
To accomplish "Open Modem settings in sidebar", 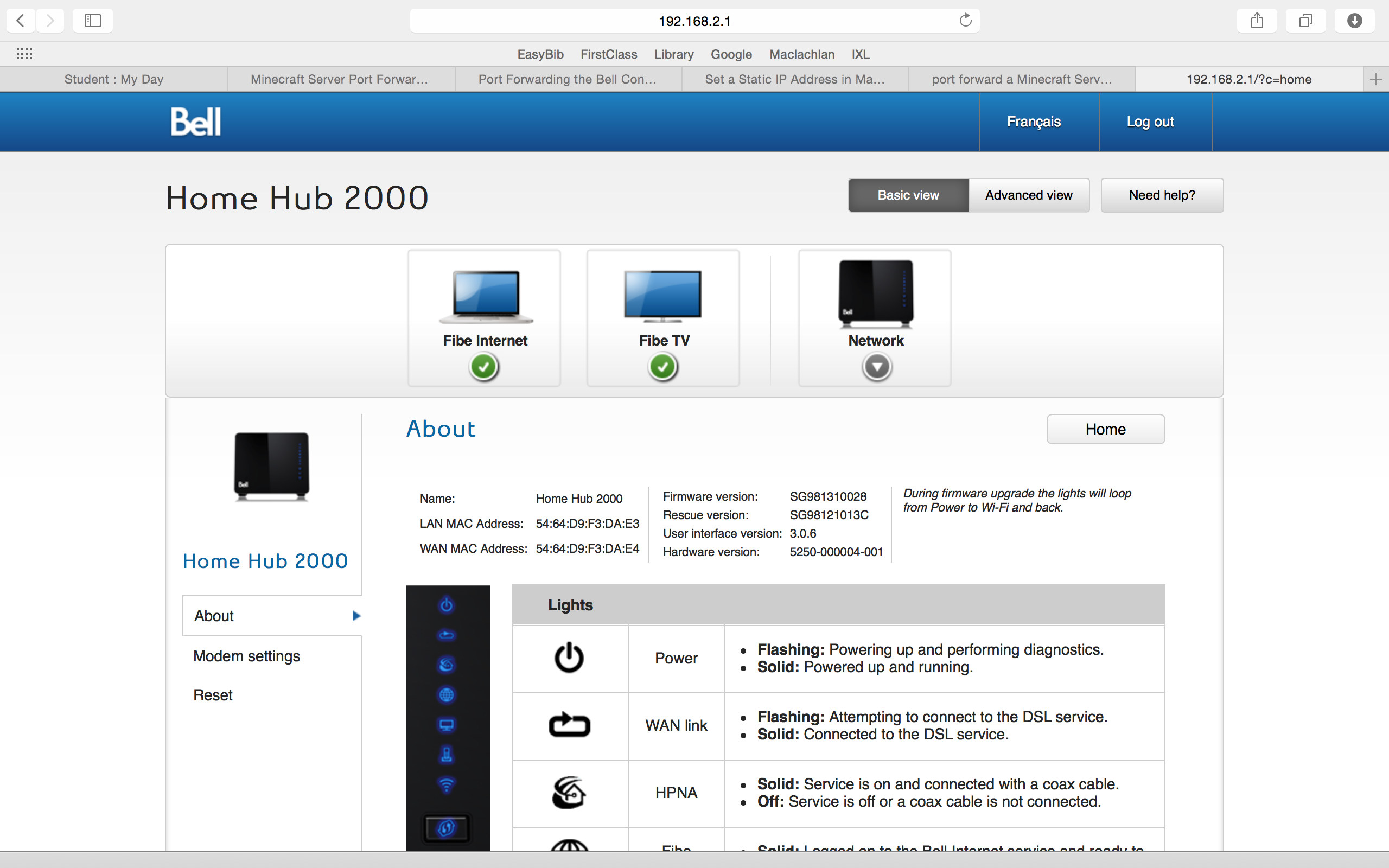I will point(246,655).
